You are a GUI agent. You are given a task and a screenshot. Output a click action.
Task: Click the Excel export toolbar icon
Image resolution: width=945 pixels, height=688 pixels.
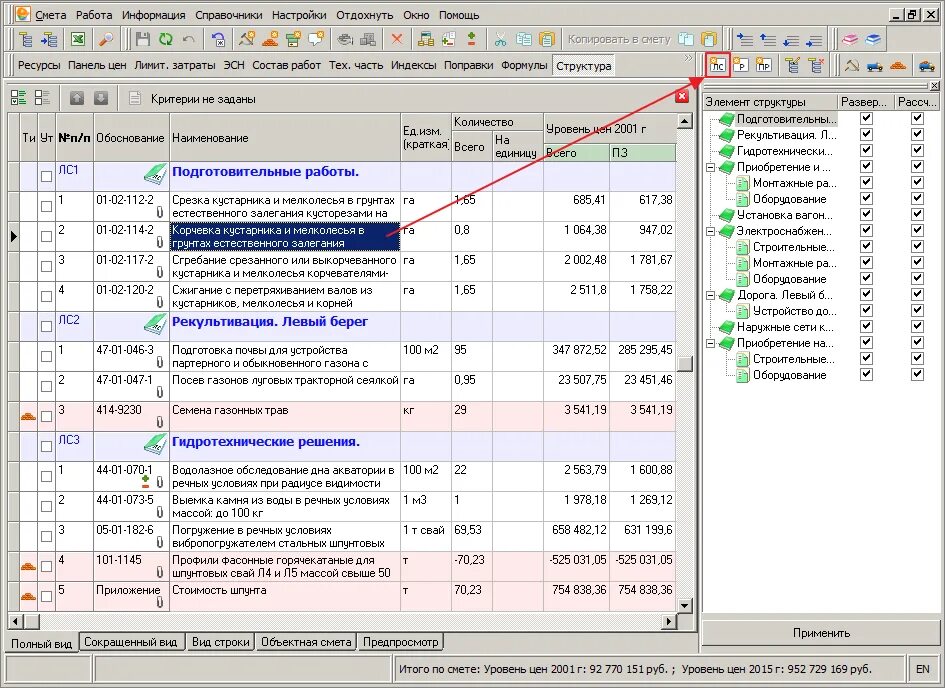point(78,40)
